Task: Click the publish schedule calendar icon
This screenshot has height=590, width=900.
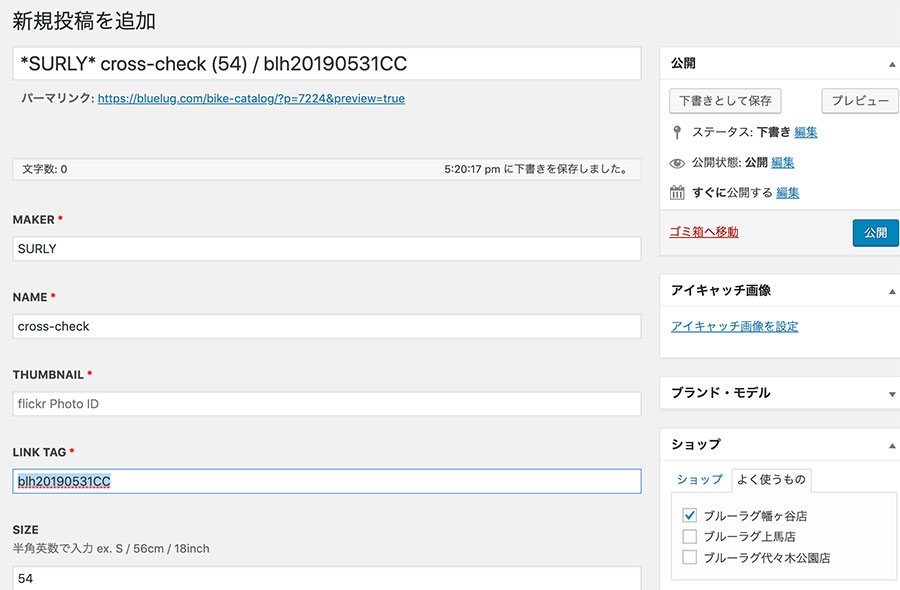Action: point(677,193)
